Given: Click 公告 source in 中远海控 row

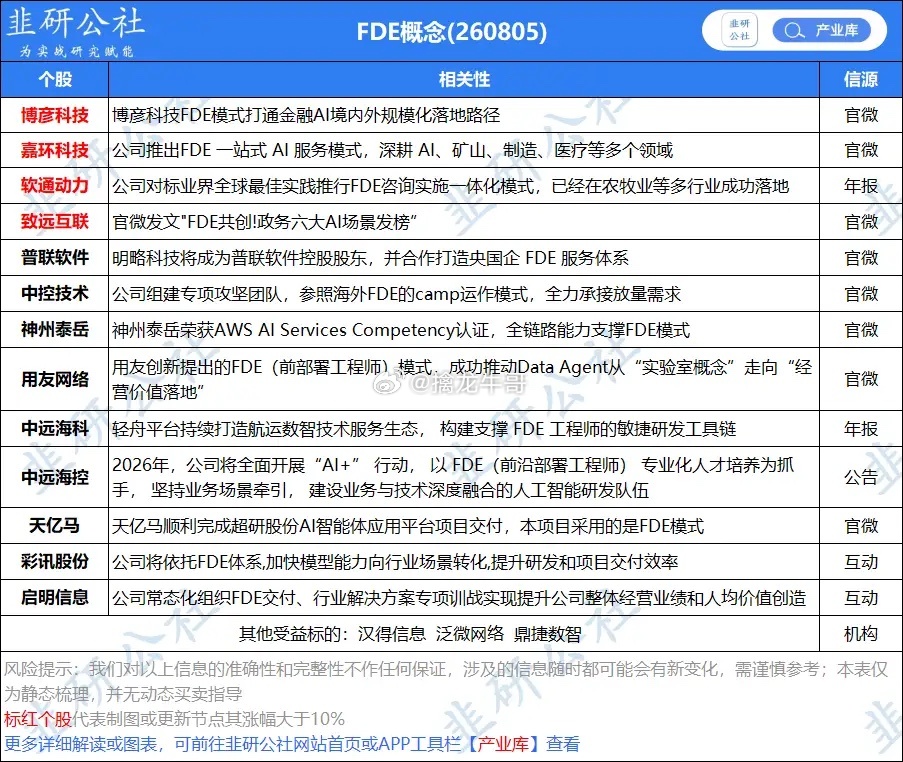Looking at the screenshot, I should click(861, 477).
